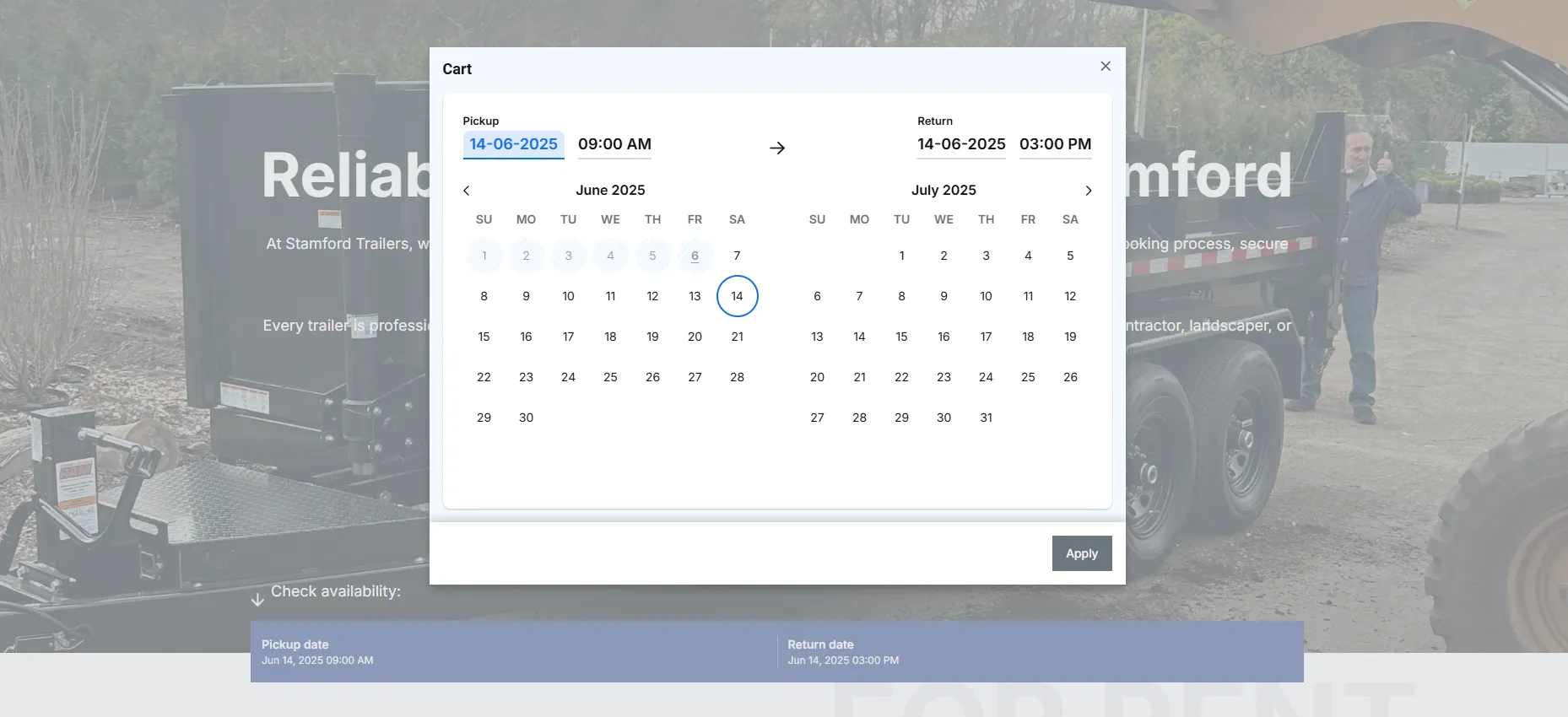The height and width of the screenshot is (717, 1568).
Task: Select July 18 date
Action: [1029, 337]
